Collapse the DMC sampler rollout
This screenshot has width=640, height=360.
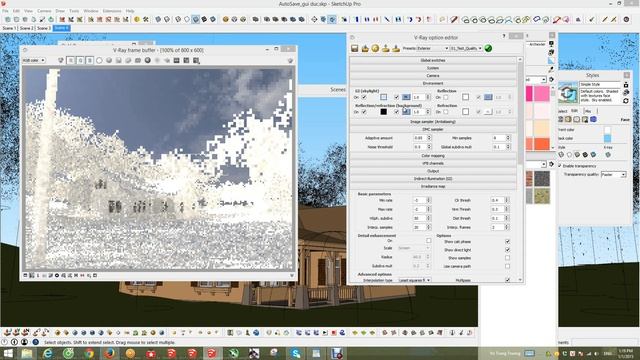click(433, 129)
